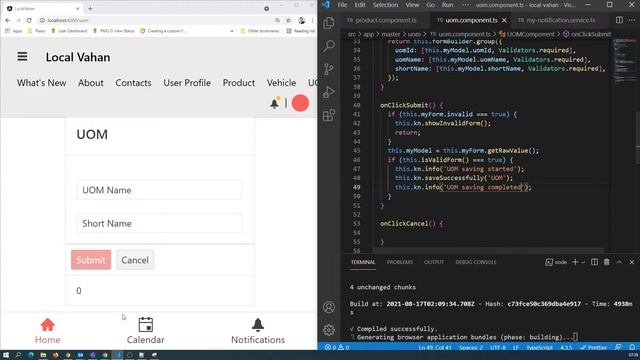Open the Selection menu in VS Code

[x=385, y=5]
